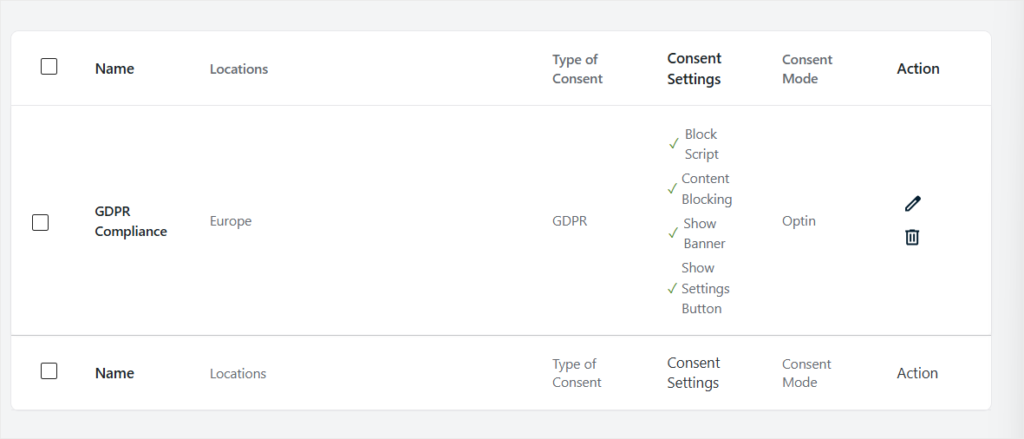This screenshot has width=1024, height=439.
Task: Click the Consent Mode header column
Action: pyautogui.click(x=807, y=69)
